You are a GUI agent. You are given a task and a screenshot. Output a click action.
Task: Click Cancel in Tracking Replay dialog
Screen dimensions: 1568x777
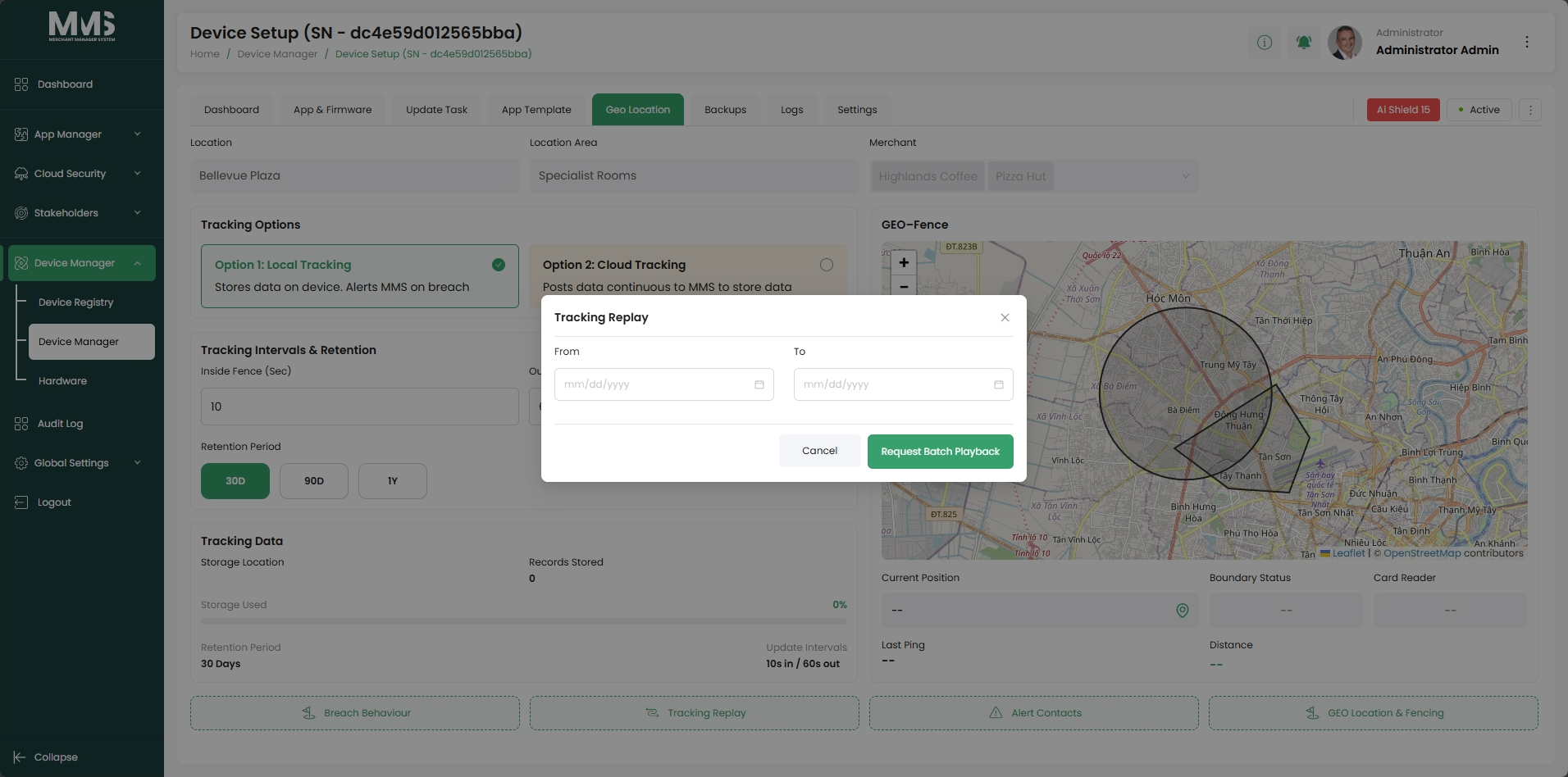coord(820,451)
